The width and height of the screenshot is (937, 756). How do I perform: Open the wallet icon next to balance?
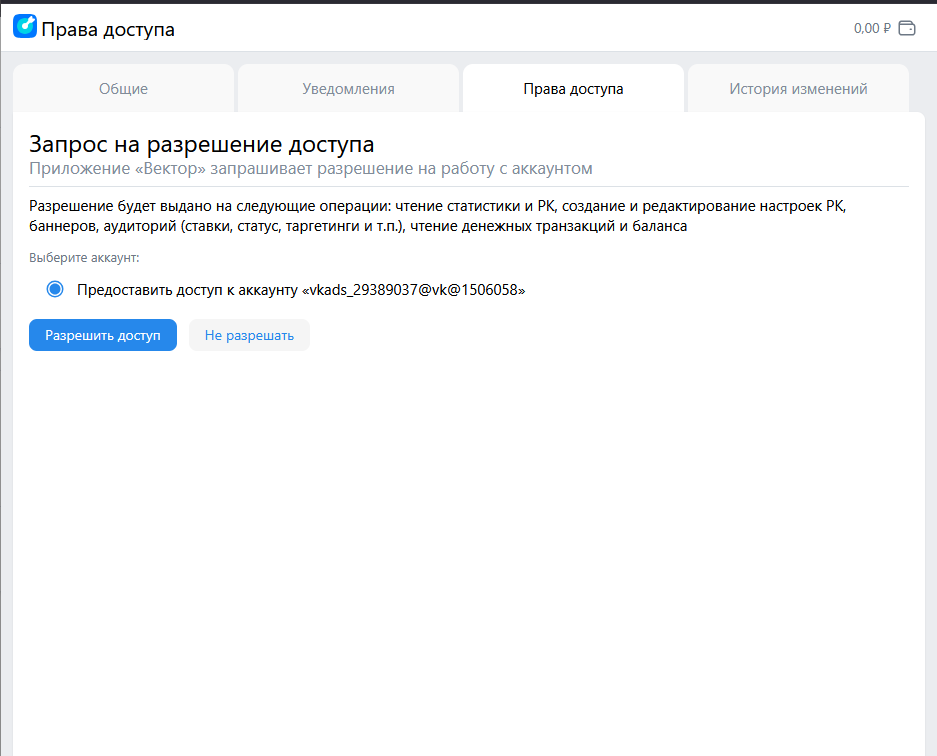[x=907, y=28]
